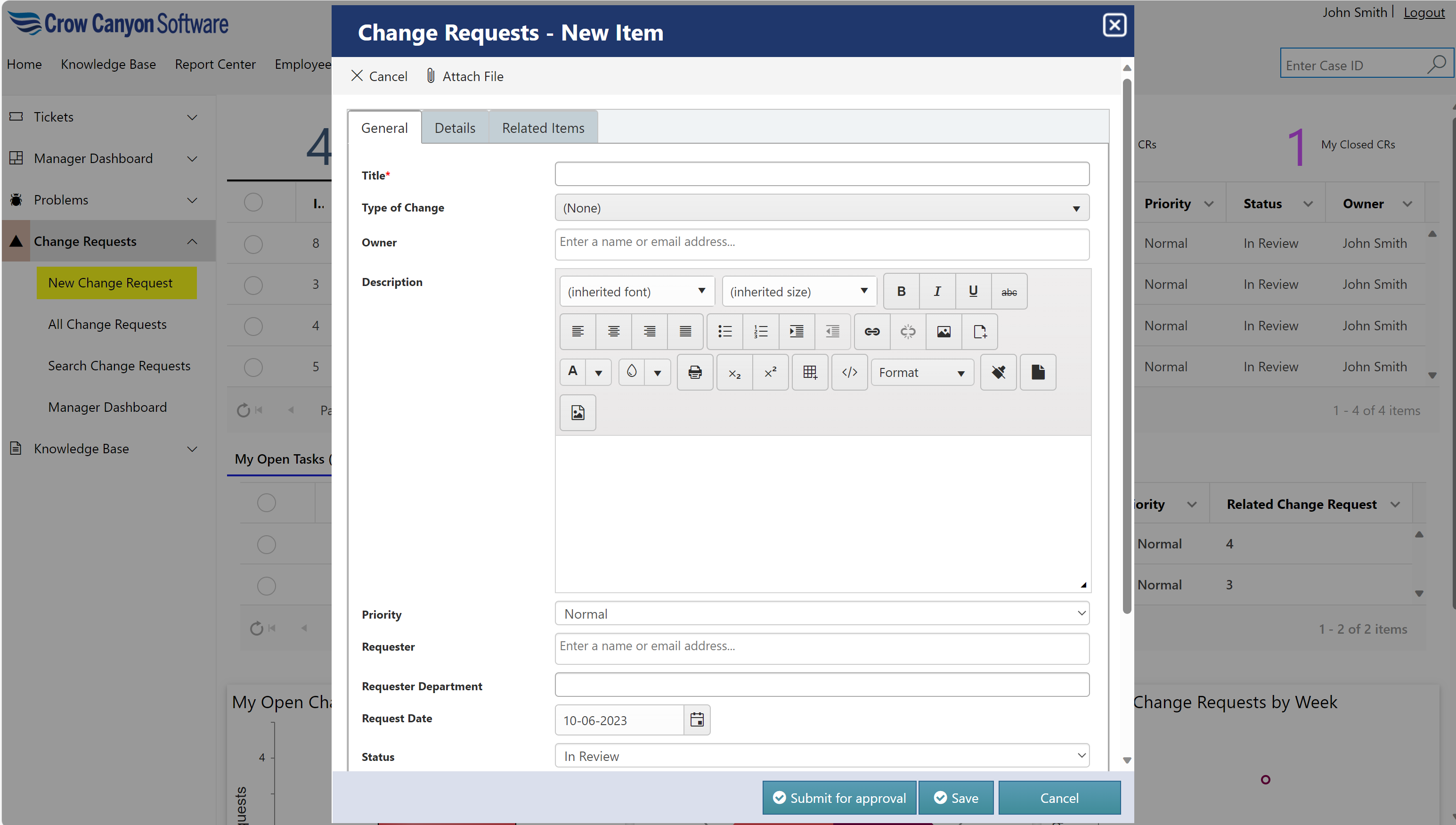Apply superscript formatting
Viewport: 1456px width, 825px height.
click(x=770, y=372)
